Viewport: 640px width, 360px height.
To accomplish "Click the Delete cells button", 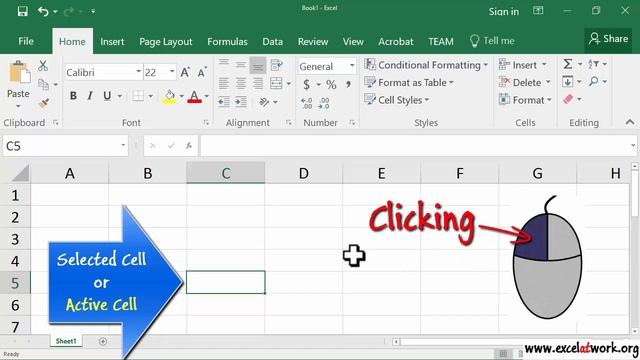I will (x=525, y=82).
